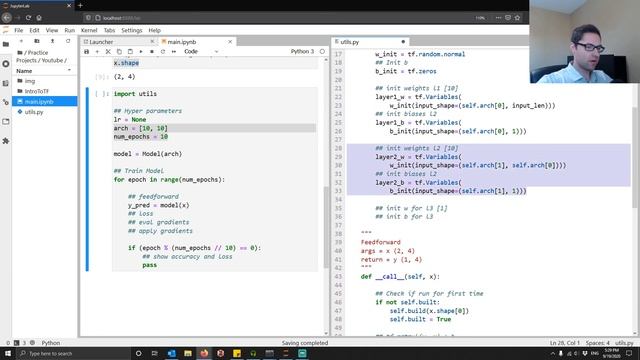The image size is (640, 360).
Task: Click the taskbar search box
Action: 73,353
